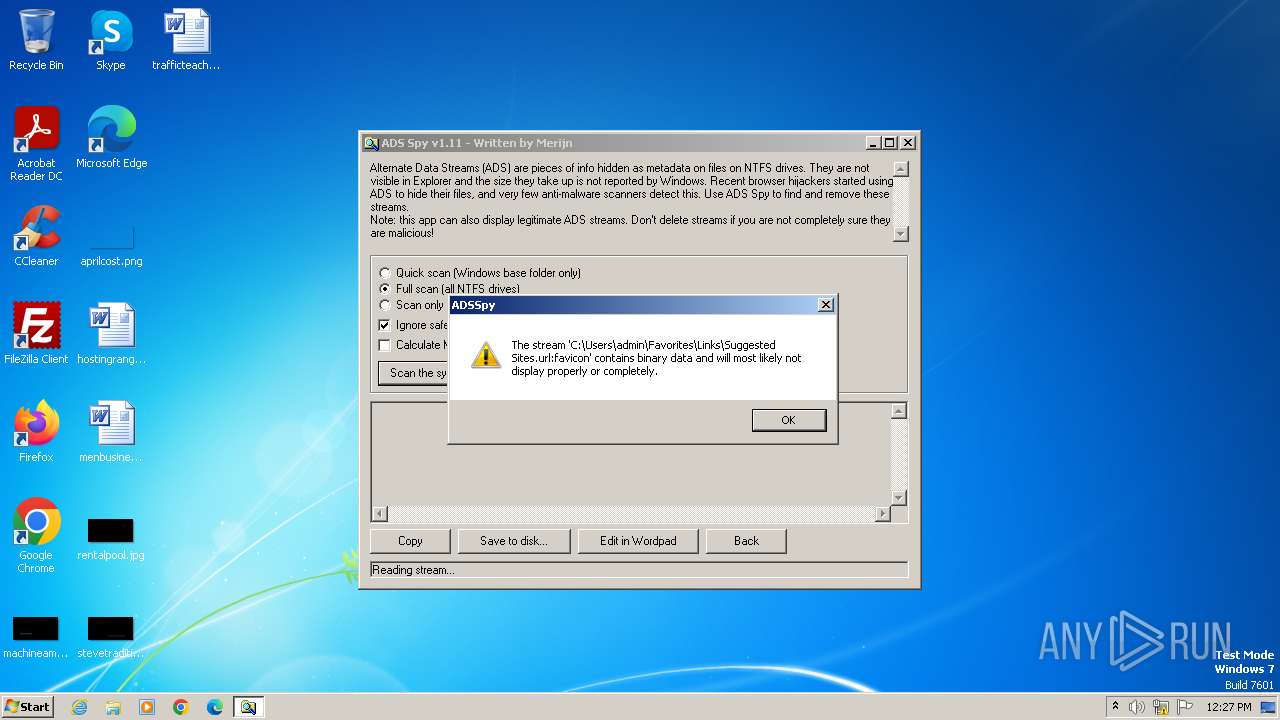Screen dimensions: 1280x720
Task: Minimize the ADS Spy window
Action: 873,143
